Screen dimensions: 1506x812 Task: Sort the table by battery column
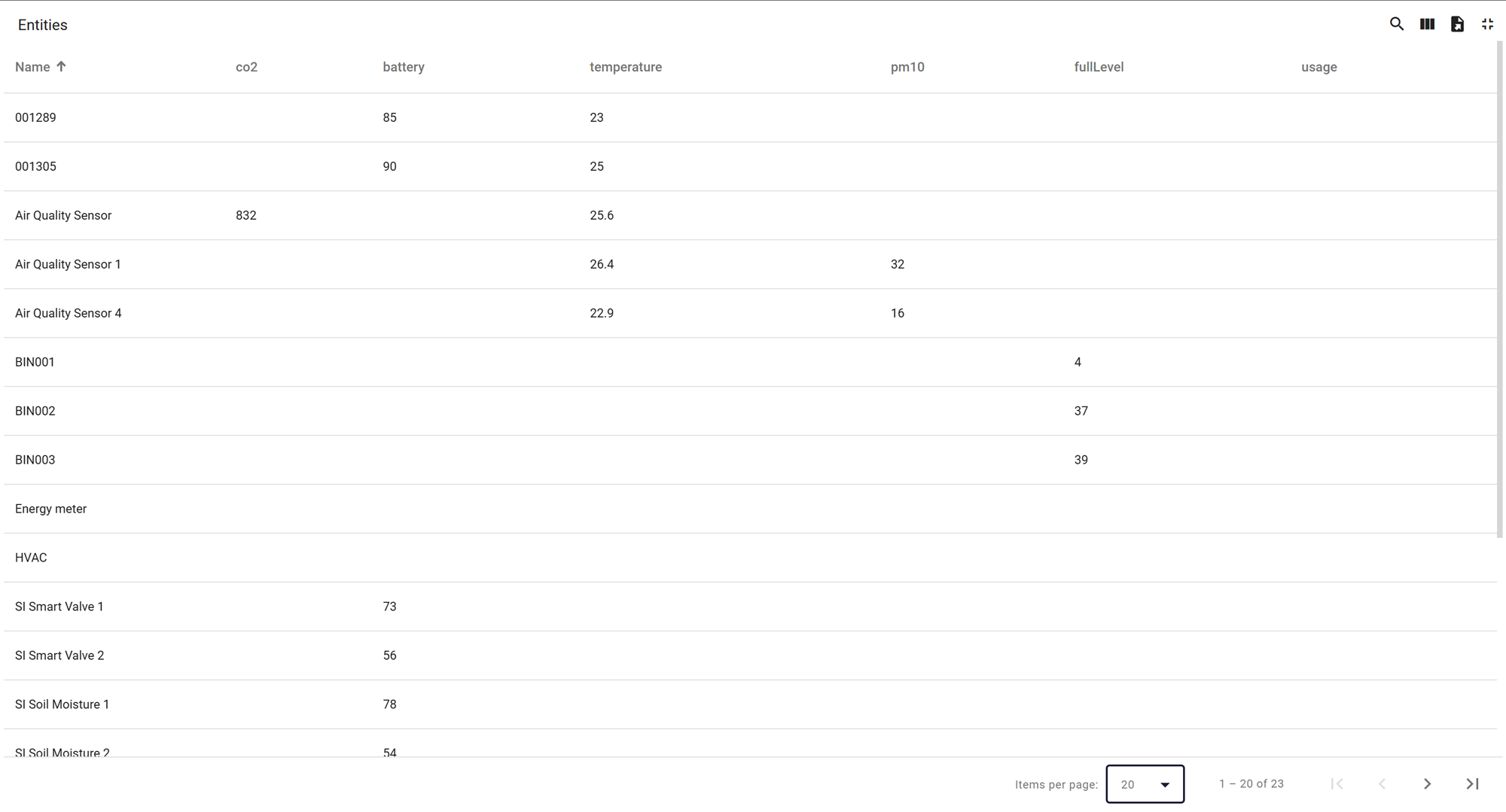click(403, 67)
